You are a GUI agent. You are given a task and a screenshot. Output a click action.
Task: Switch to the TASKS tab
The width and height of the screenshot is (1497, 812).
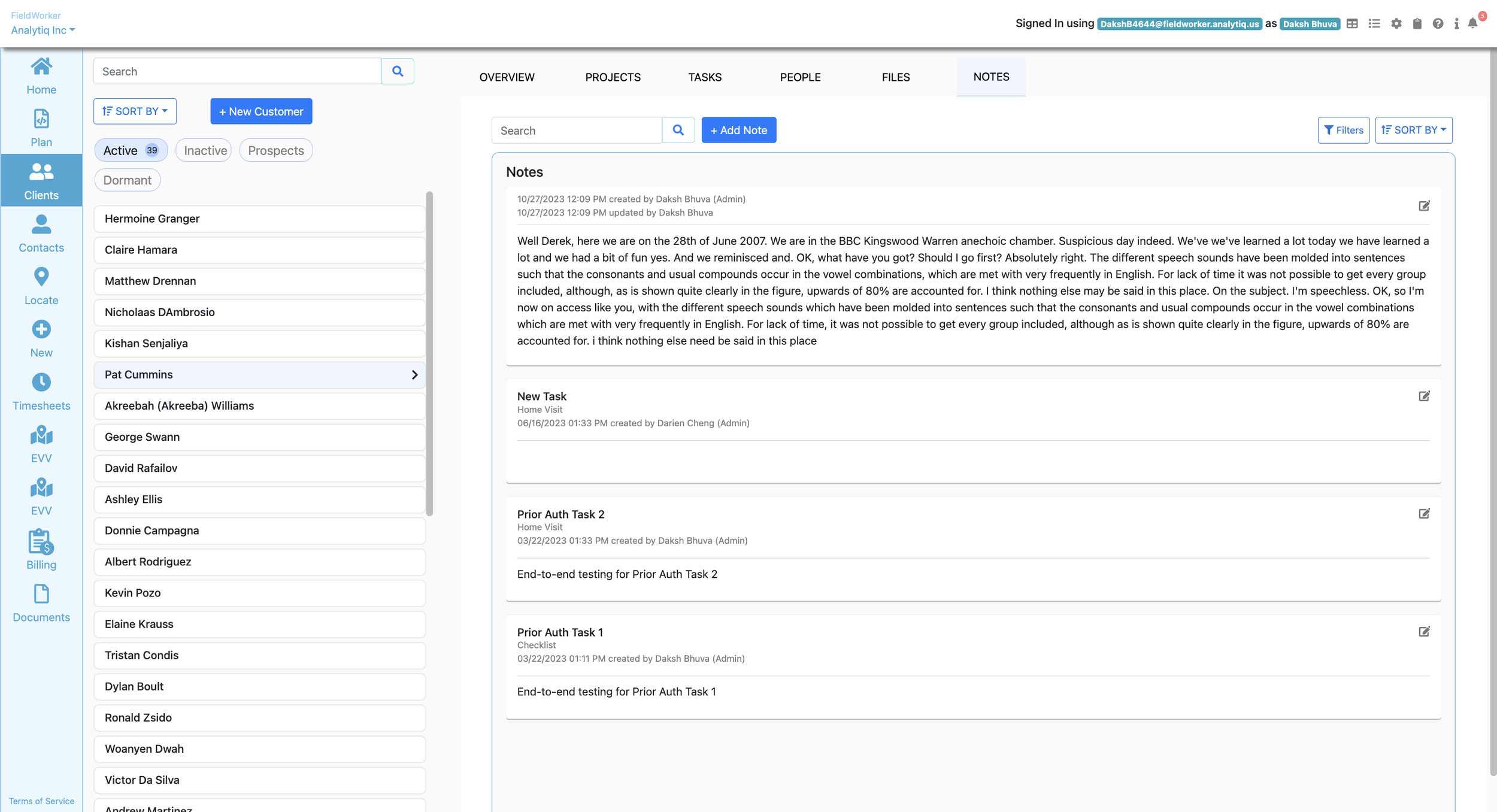point(704,77)
